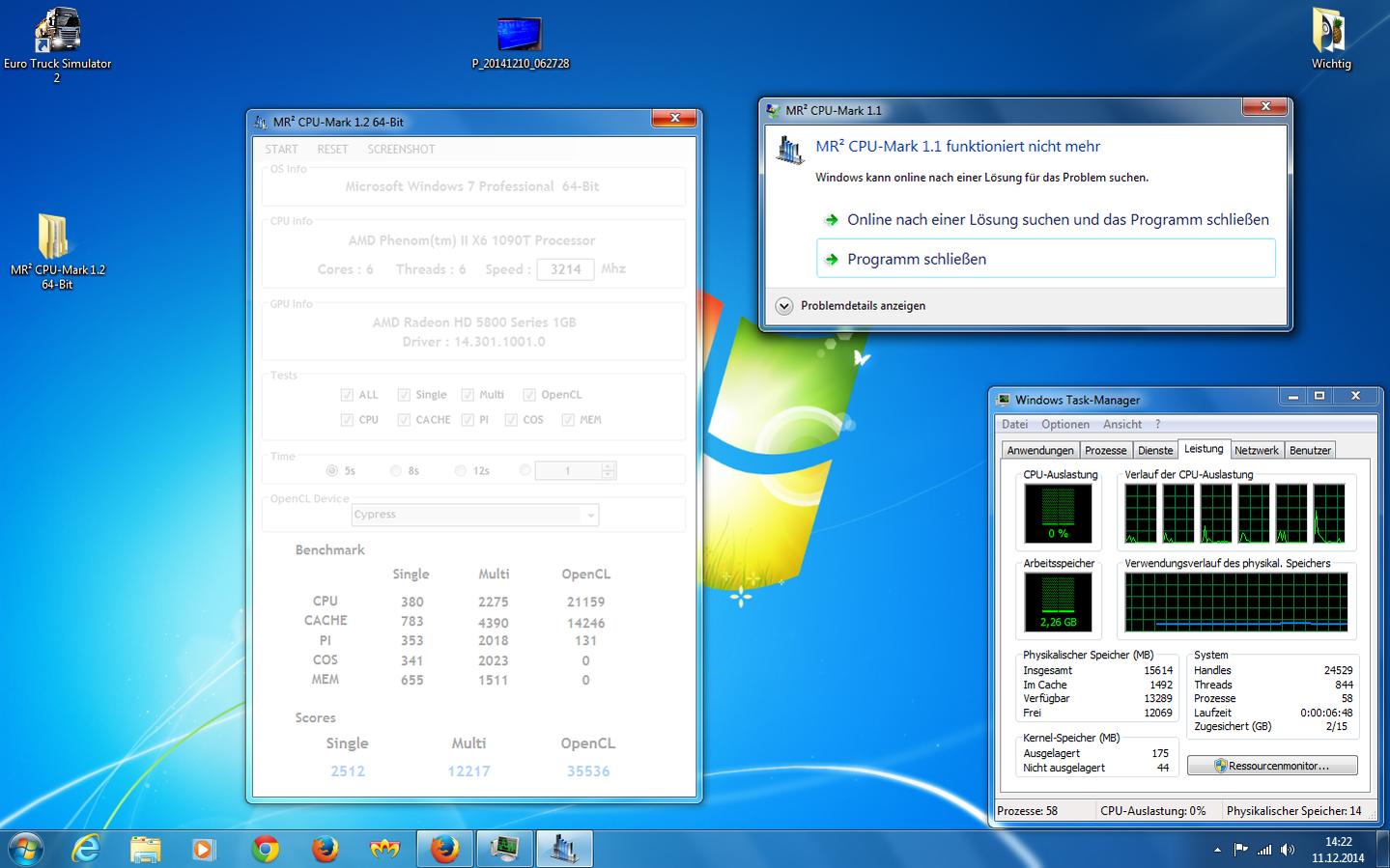Switch to the Prozesse tab
1390x868 pixels.
coord(1106,450)
